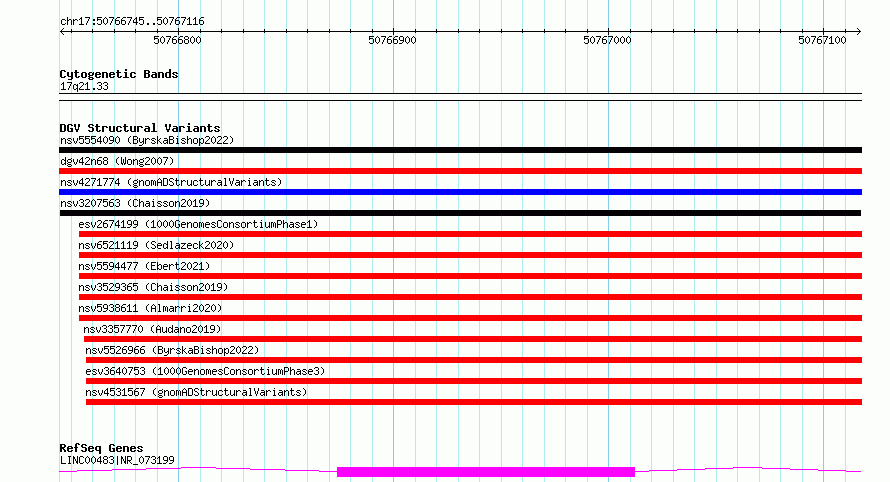The height and width of the screenshot is (482, 890).
Task: Open variant nsv4271774 (gnomADStructuralVariants) label
Action: click(x=171, y=182)
